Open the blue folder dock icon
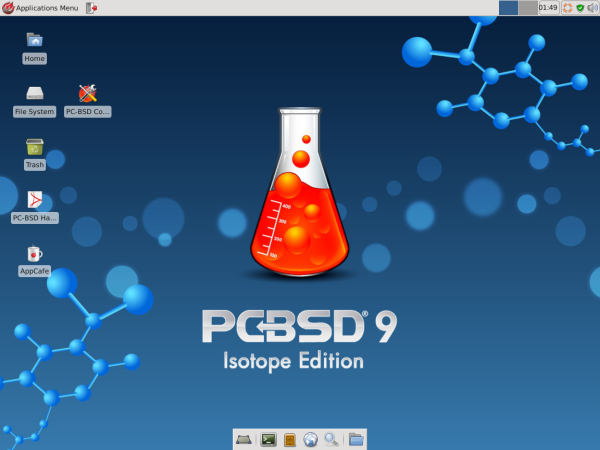This screenshot has height=450, width=600. pyautogui.click(x=356, y=440)
